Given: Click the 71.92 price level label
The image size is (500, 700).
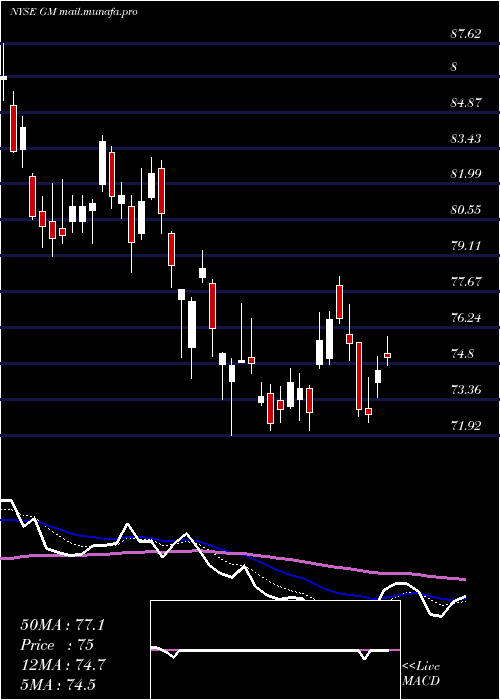Looking at the screenshot, I should pos(466,426).
